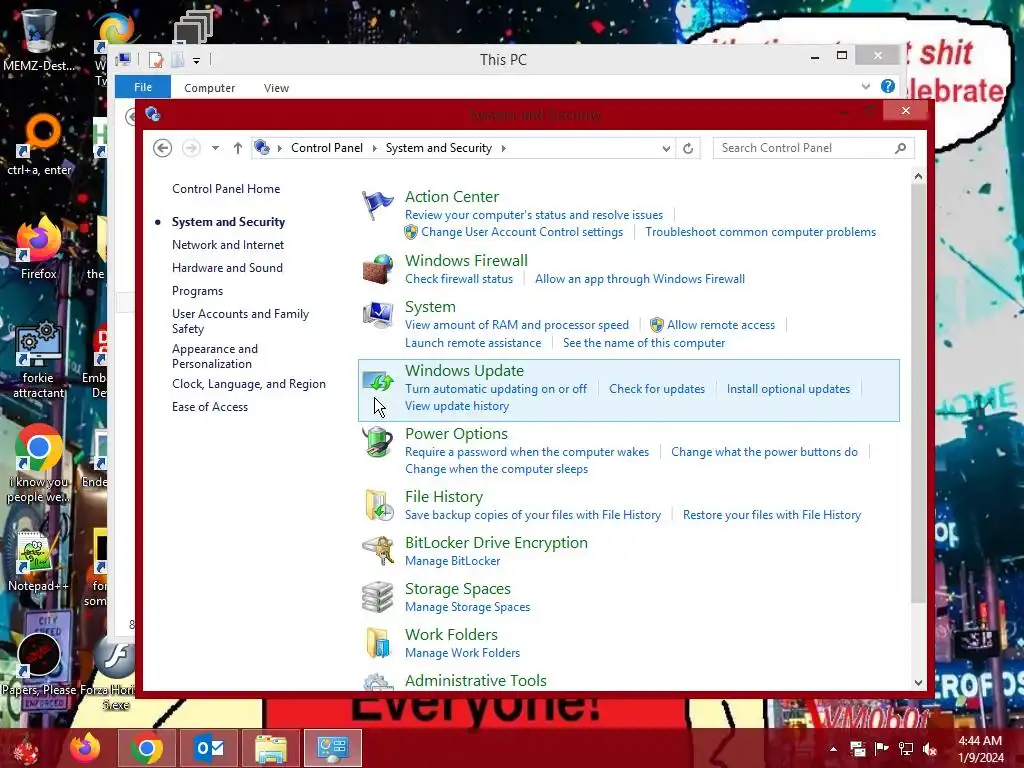Open the address bar history dropdown
The image size is (1024, 768).
(666, 148)
